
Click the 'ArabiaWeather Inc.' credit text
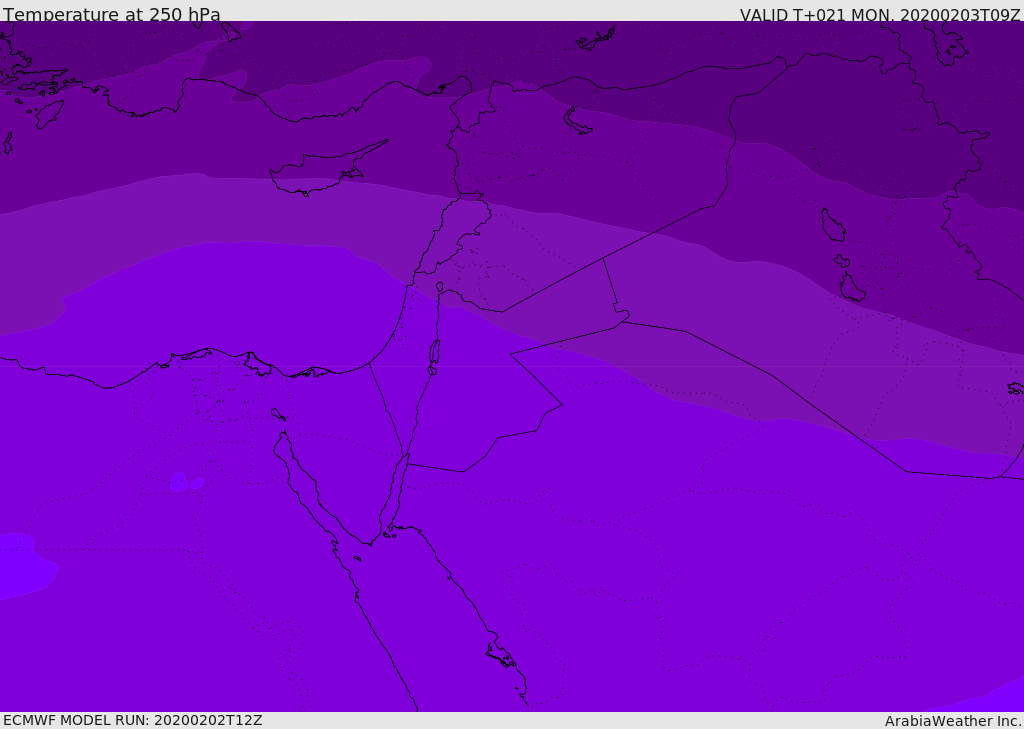click(x=953, y=721)
